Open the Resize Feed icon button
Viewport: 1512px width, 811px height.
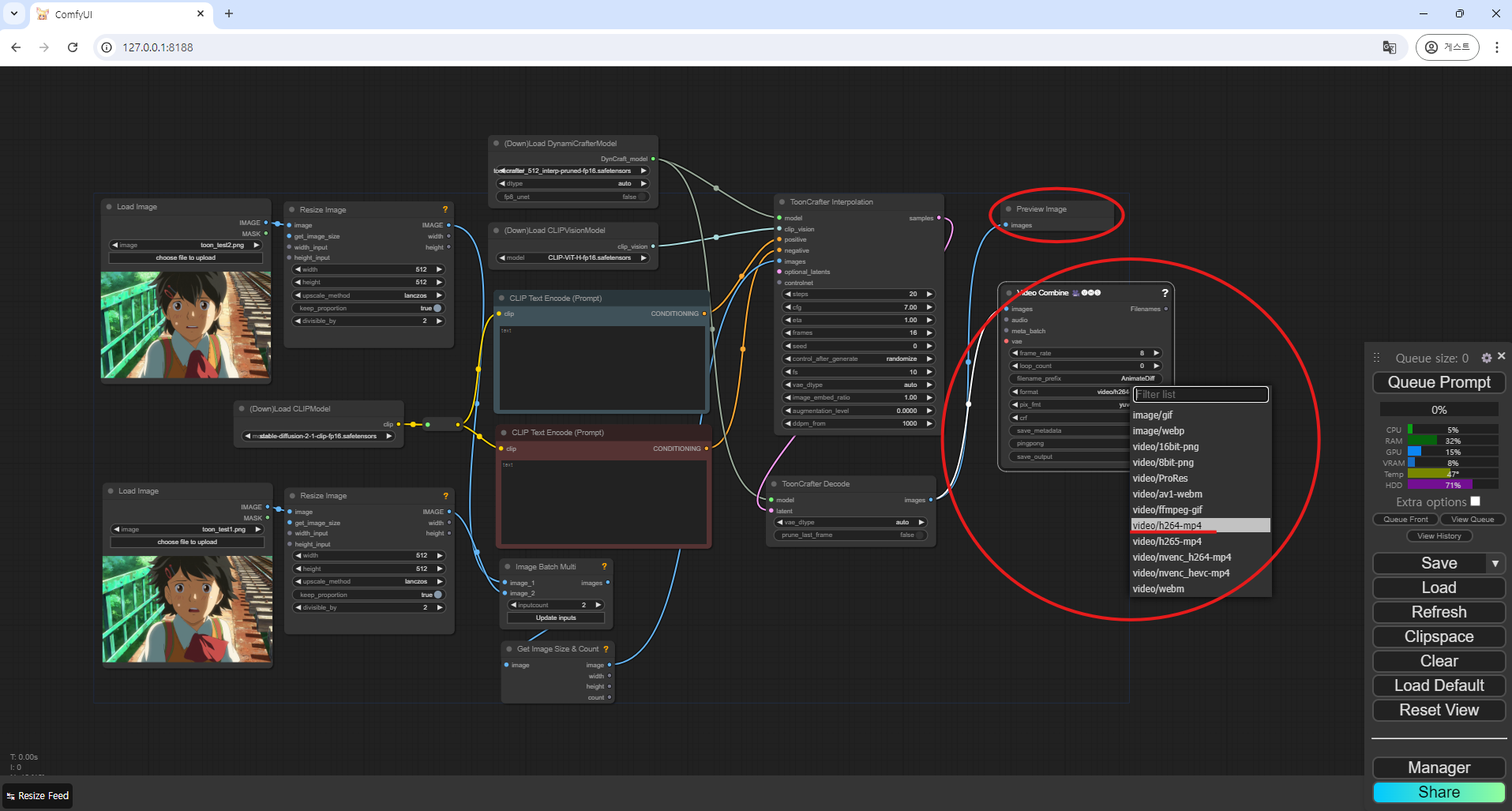point(38,796)
